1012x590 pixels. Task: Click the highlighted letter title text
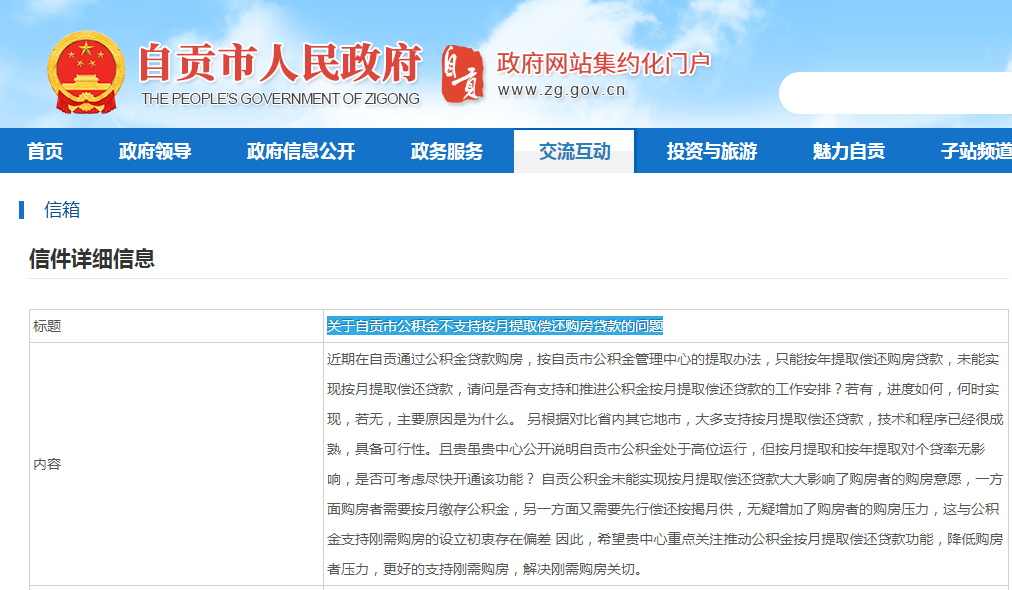(495, 326)
